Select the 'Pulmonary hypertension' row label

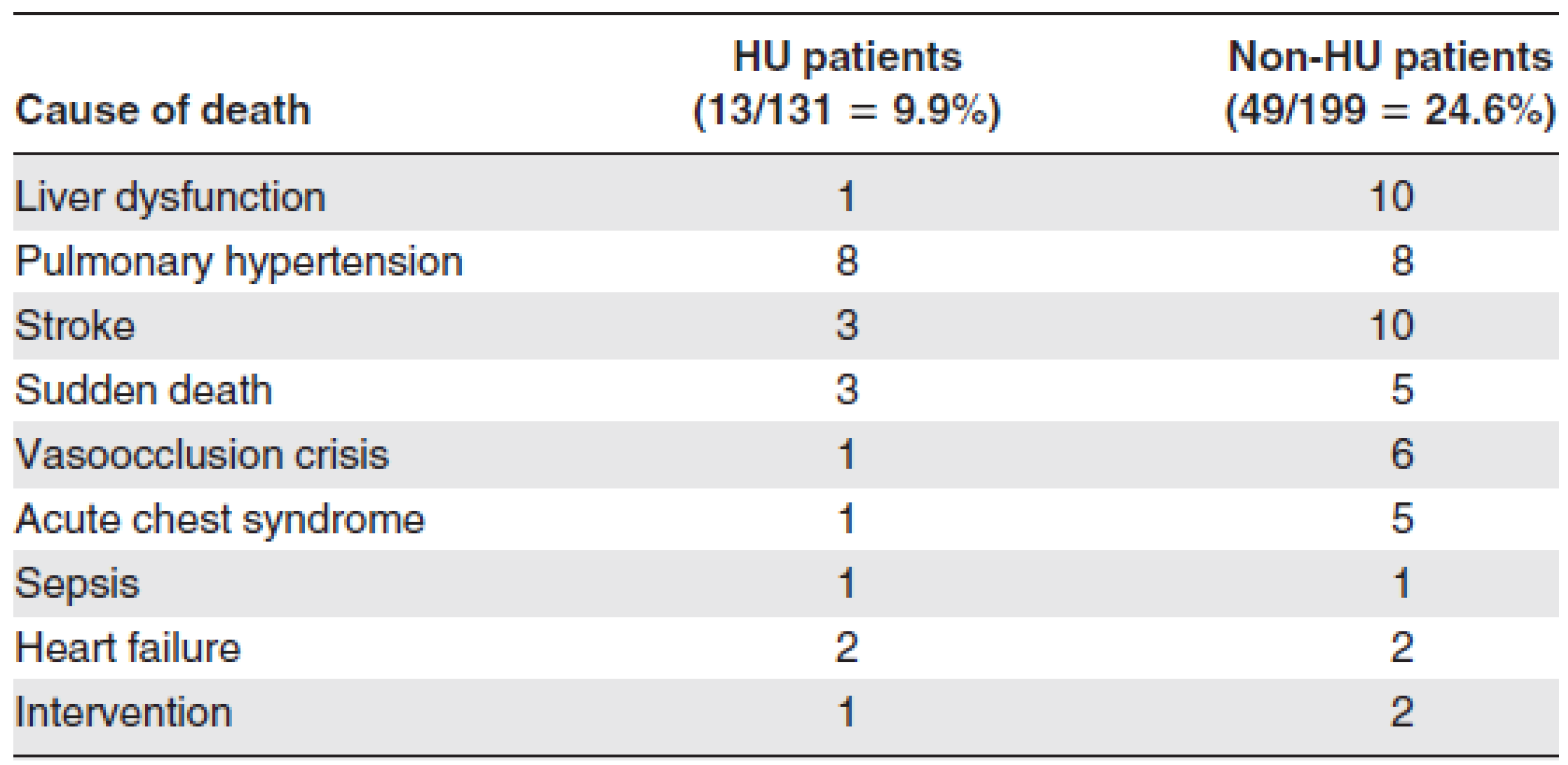click(x=238, y=262)
